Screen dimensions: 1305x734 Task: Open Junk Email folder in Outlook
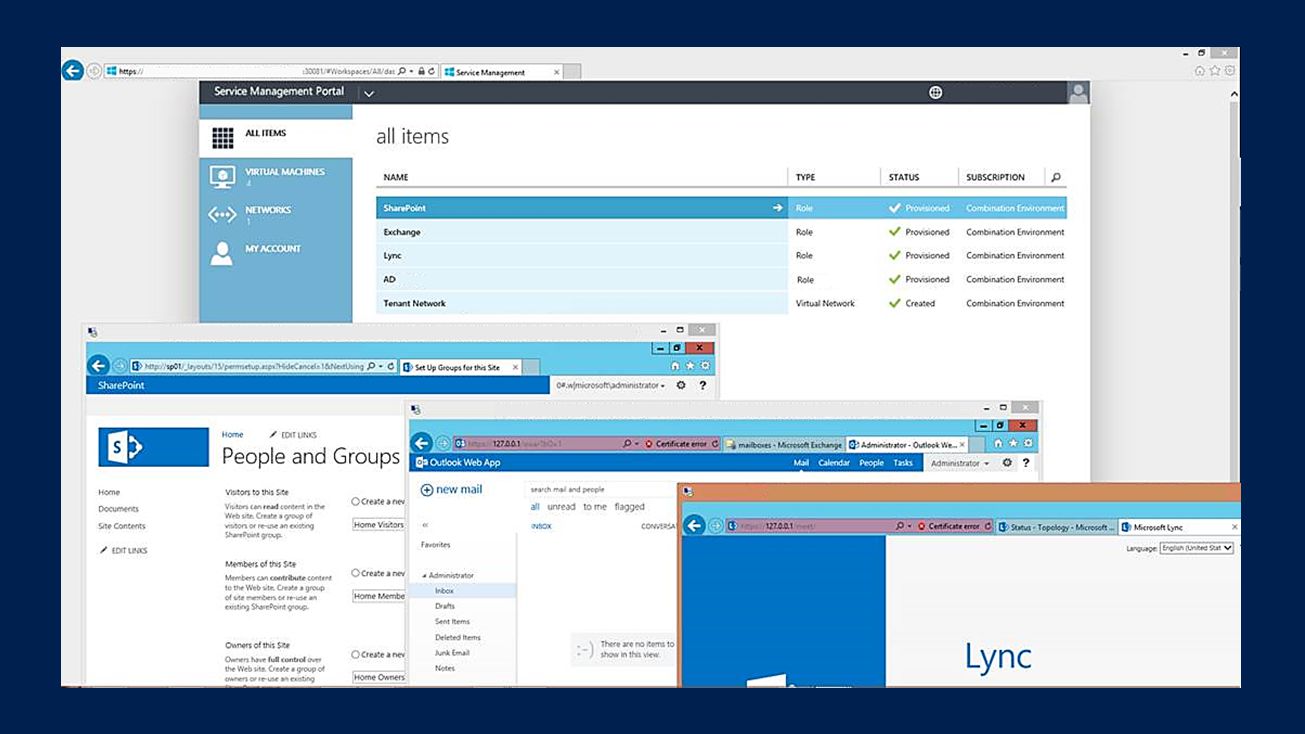(452, 653)
